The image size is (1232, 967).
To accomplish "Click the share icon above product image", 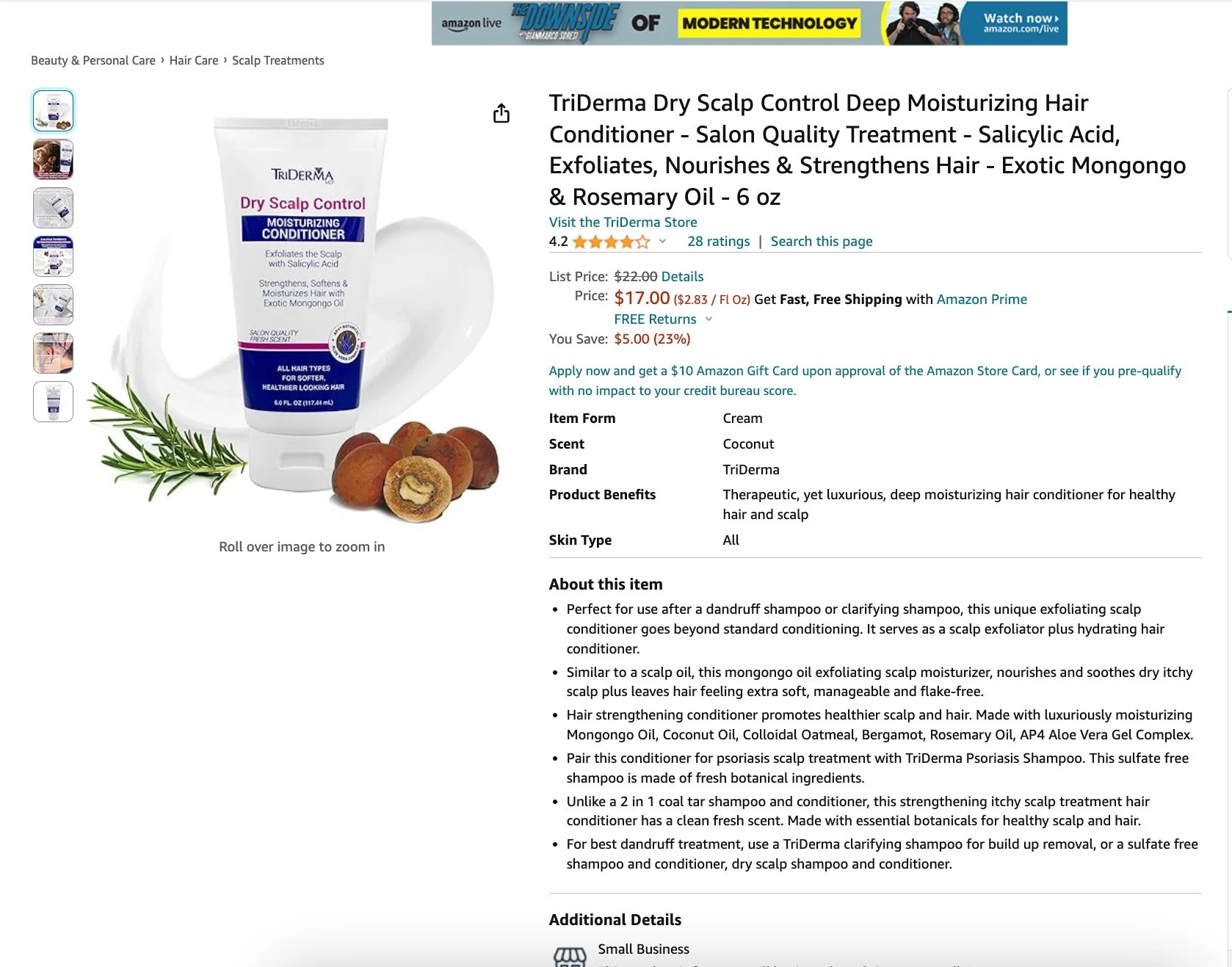I will (x=501, y=113).
